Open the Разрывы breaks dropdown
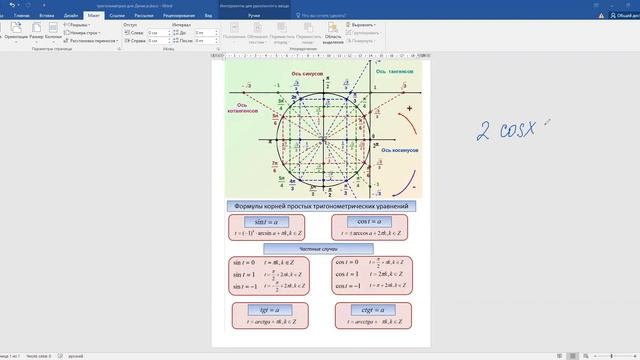 click(77, 25)
